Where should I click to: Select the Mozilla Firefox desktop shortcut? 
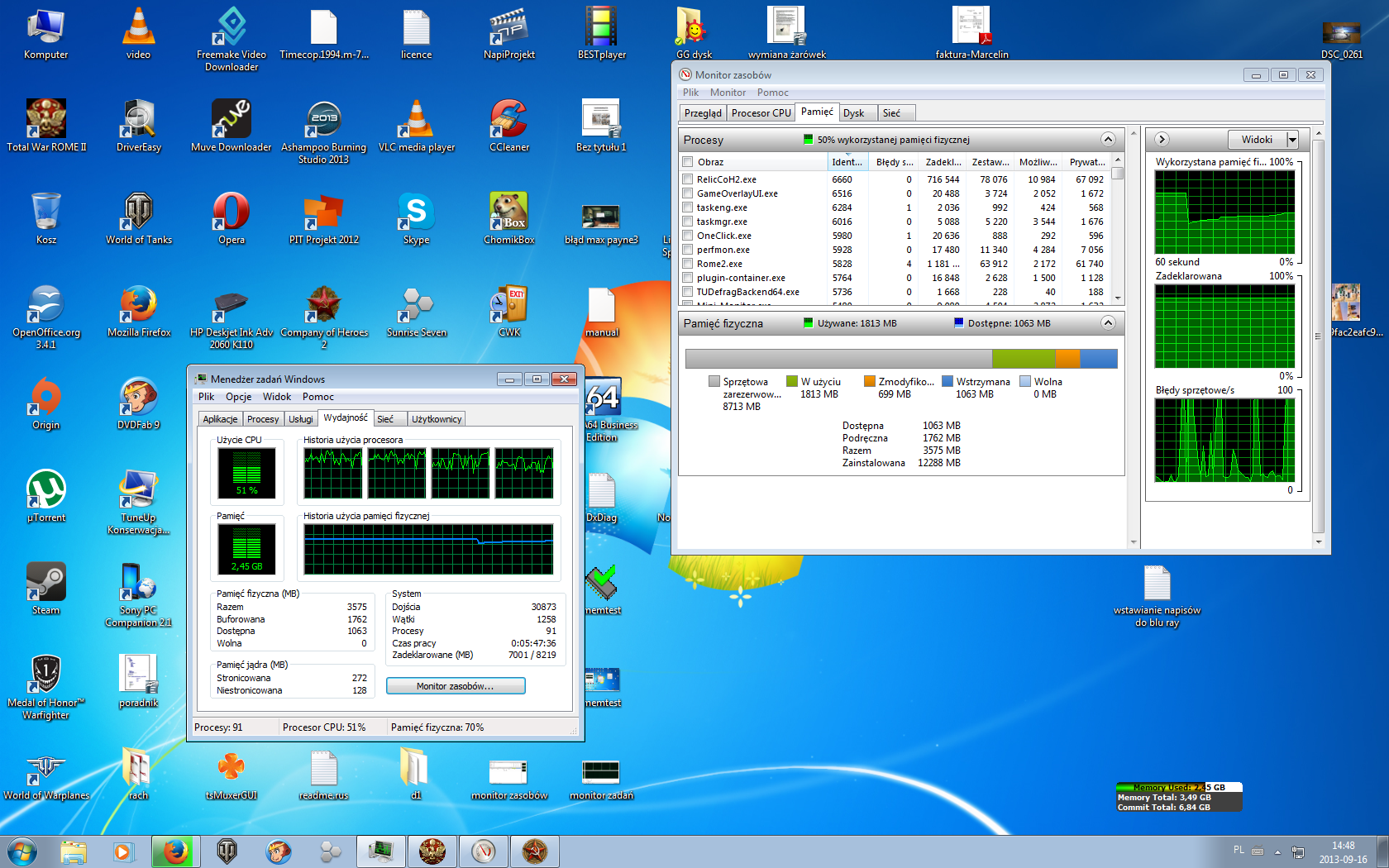point(139,312)
